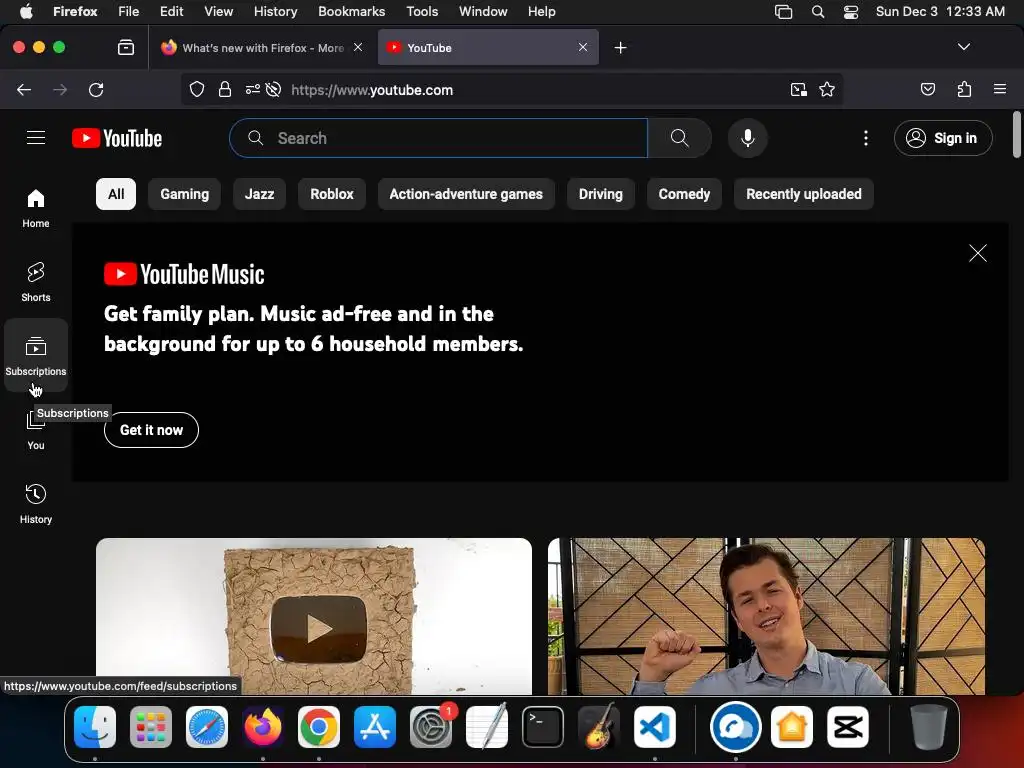The height and width of the screenshot is (768, 1024).
Task: Click the search magnifier button
Action: [x=680, y=138]
